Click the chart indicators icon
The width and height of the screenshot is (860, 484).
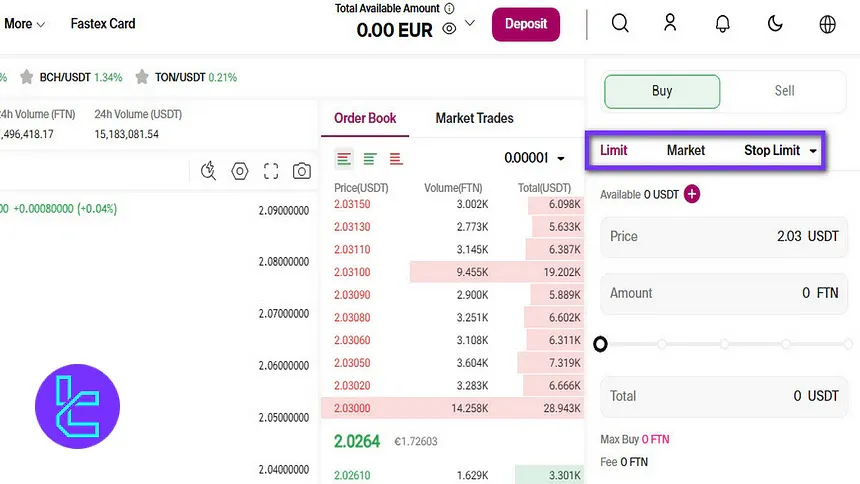pyautogui.click(x=208, y=171)
